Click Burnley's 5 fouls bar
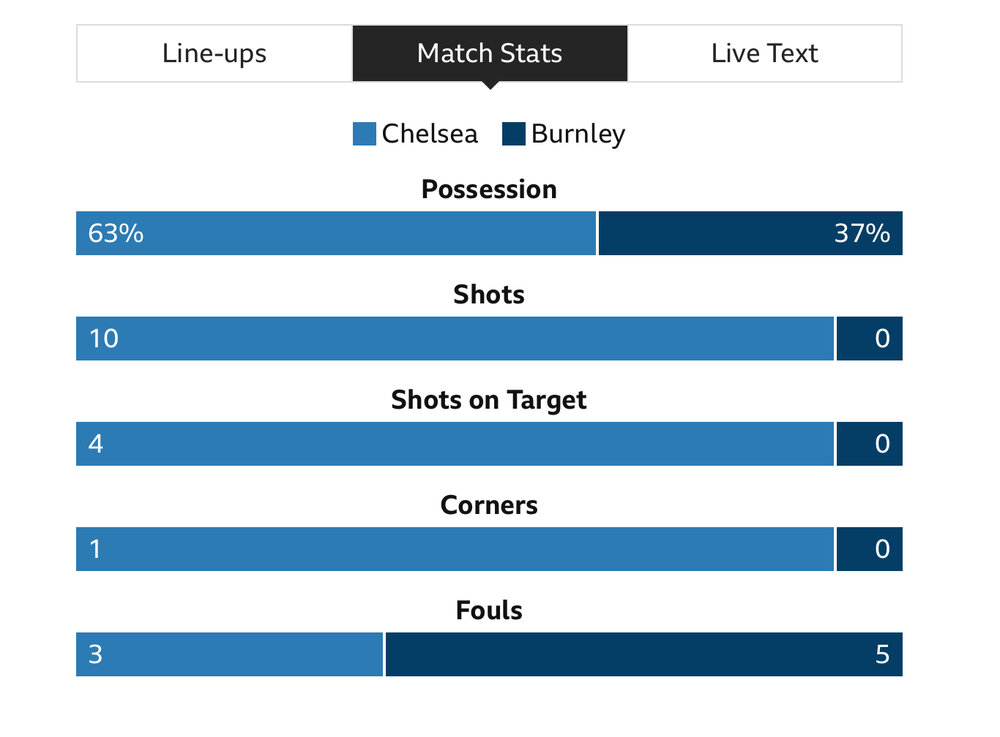 (x=644, y=654)
